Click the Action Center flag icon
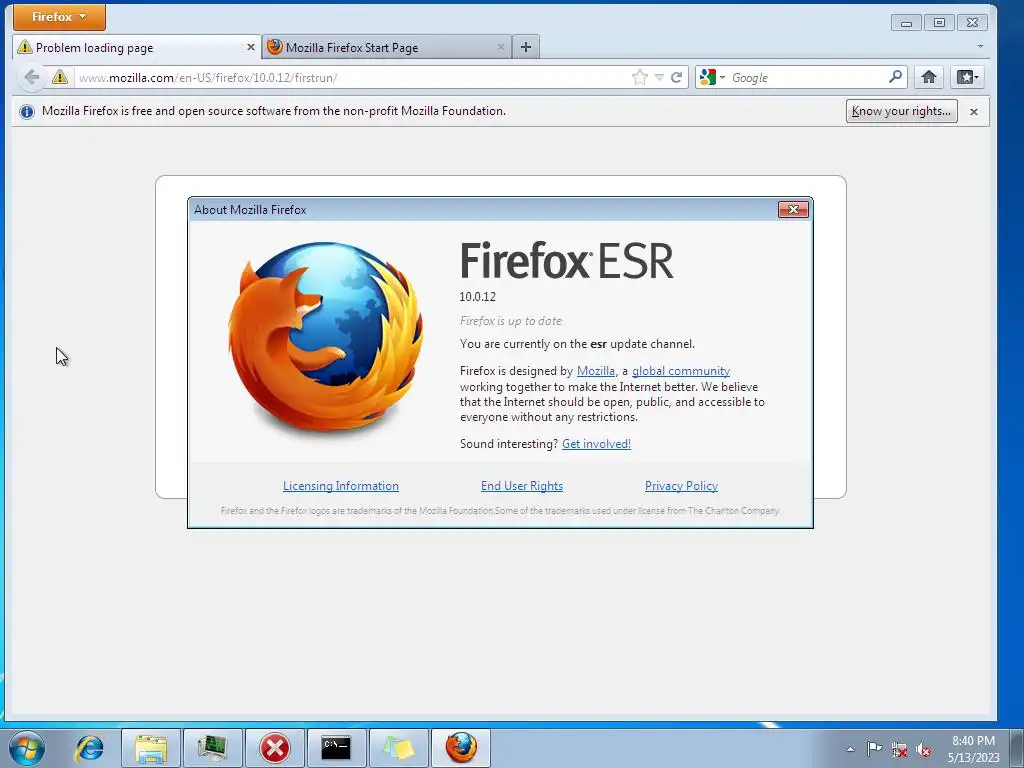Screen dimensions: 1024x768 coord(874,748)
